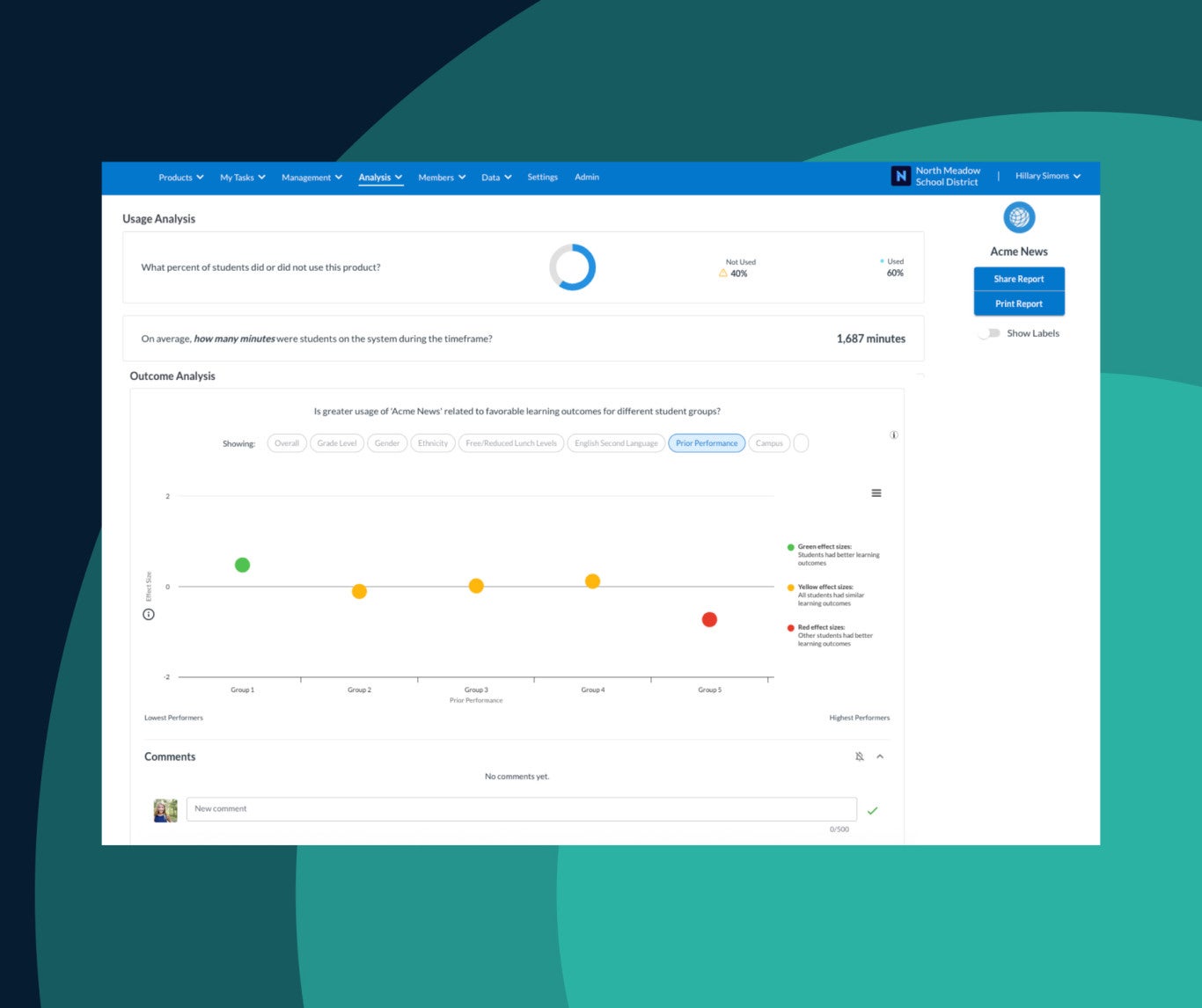
Task: Open the chart hamburger menu
Action: 876,493
